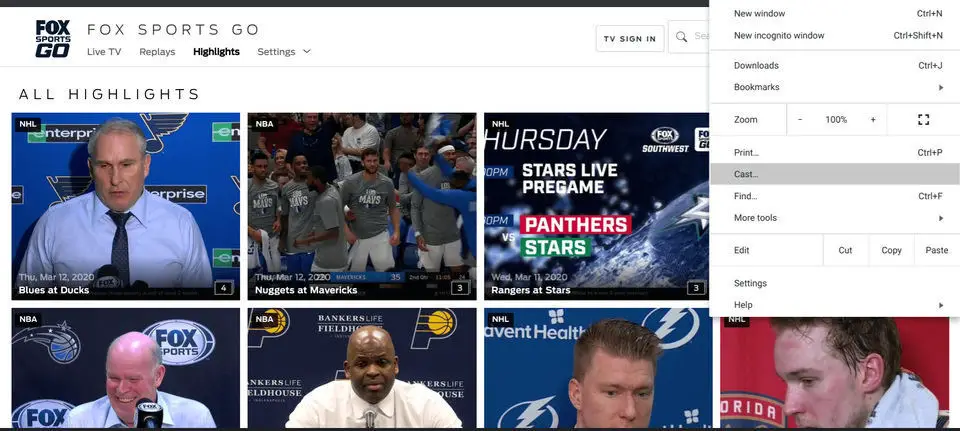Open Downloads from the Chrome menu
The width and height of the screenshot is (960, 431).
(x=834, y=66)
